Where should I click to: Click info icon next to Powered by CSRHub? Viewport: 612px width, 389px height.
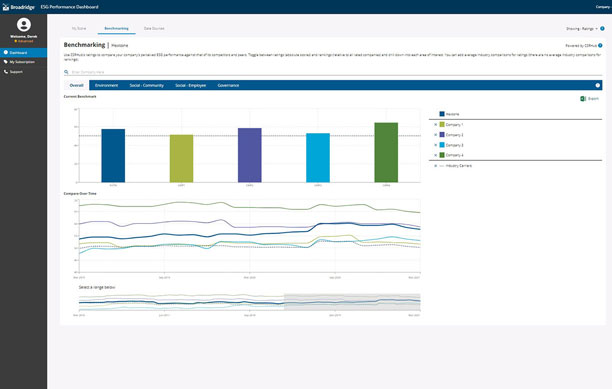coord(600,46)
